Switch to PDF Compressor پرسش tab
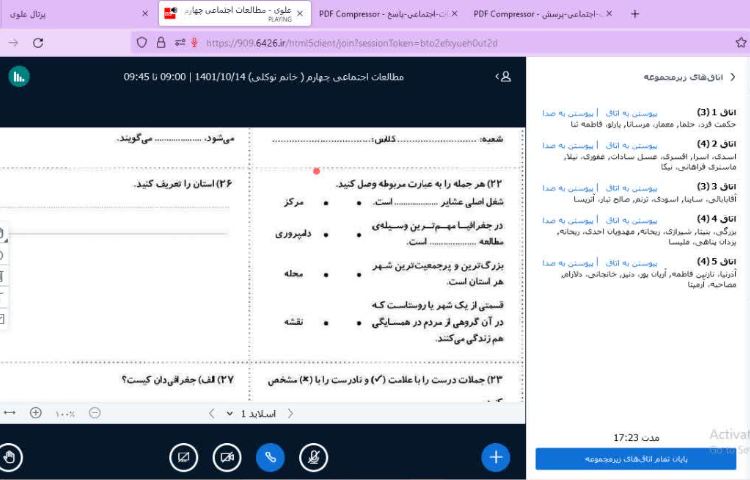 (x=543, y=14)
